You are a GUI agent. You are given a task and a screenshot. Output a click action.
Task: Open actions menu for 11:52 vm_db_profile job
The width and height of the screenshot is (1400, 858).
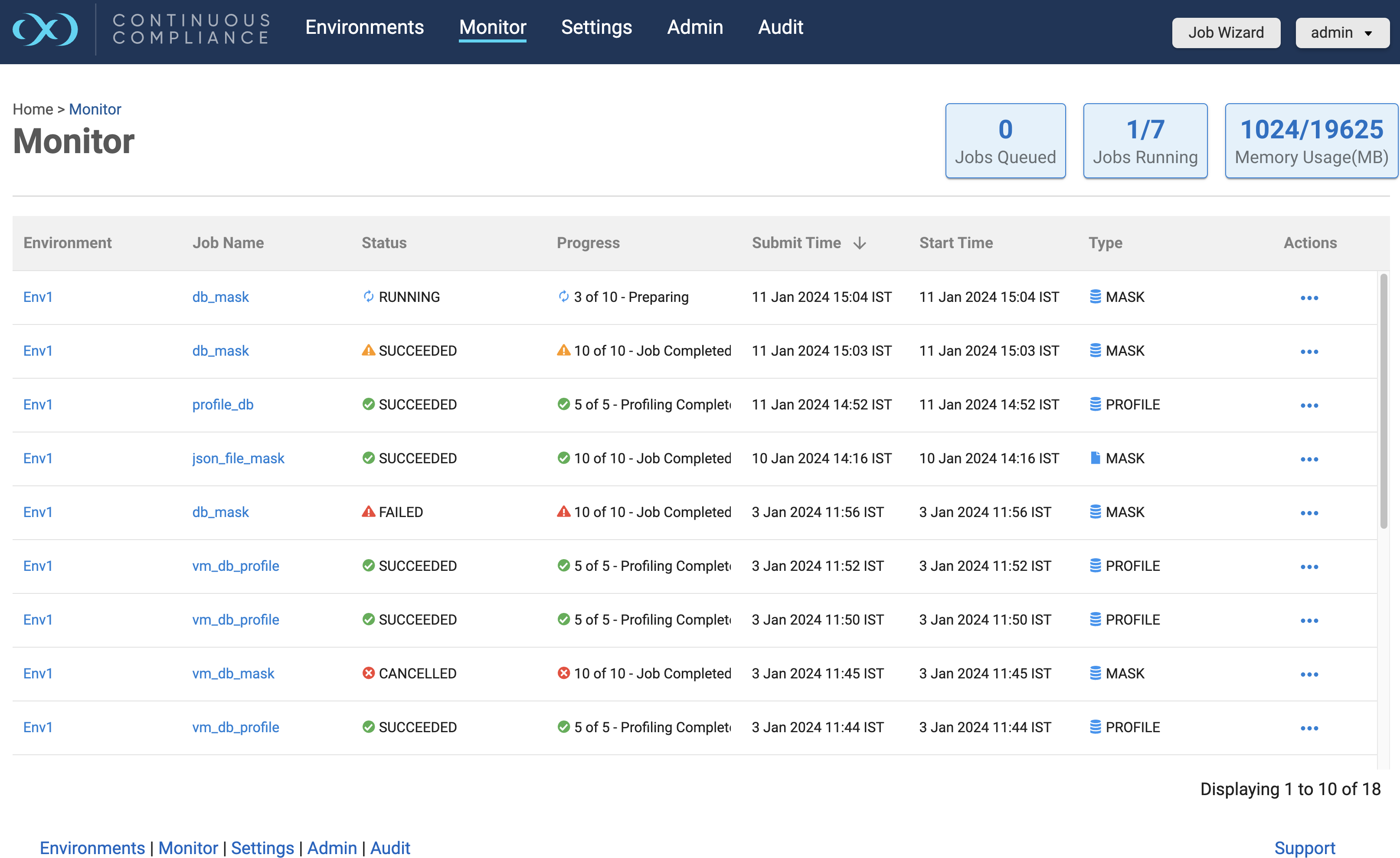(x=1309, y=567)
